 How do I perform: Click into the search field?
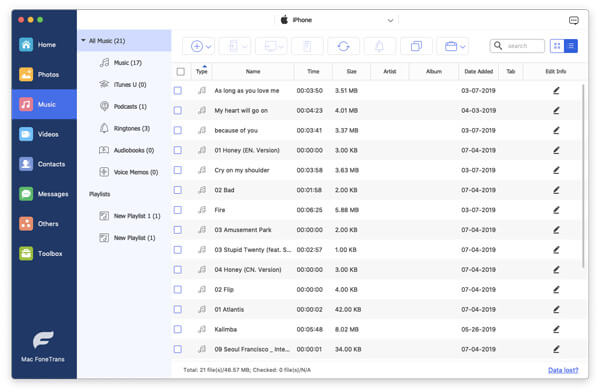(x=522, y=46)
